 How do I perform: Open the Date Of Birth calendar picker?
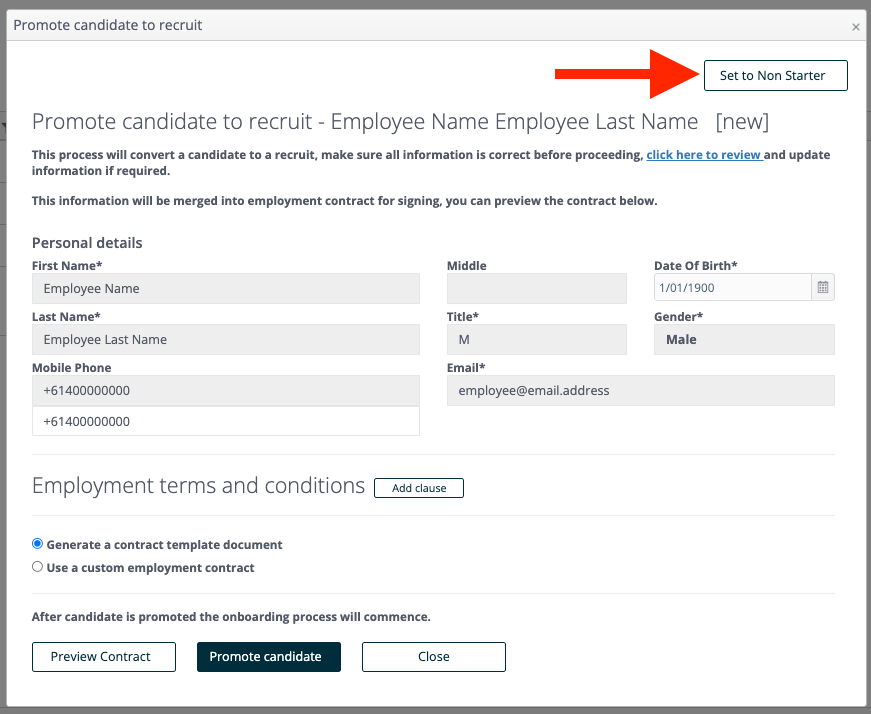coord(823,287)
